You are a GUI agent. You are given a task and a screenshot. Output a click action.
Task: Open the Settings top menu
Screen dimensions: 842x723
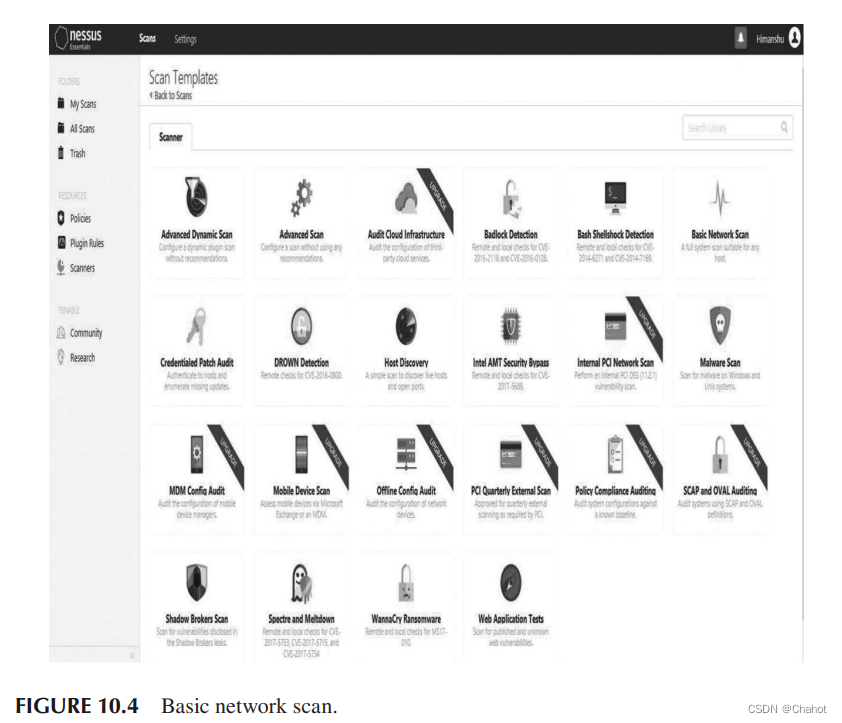[185, 39]
